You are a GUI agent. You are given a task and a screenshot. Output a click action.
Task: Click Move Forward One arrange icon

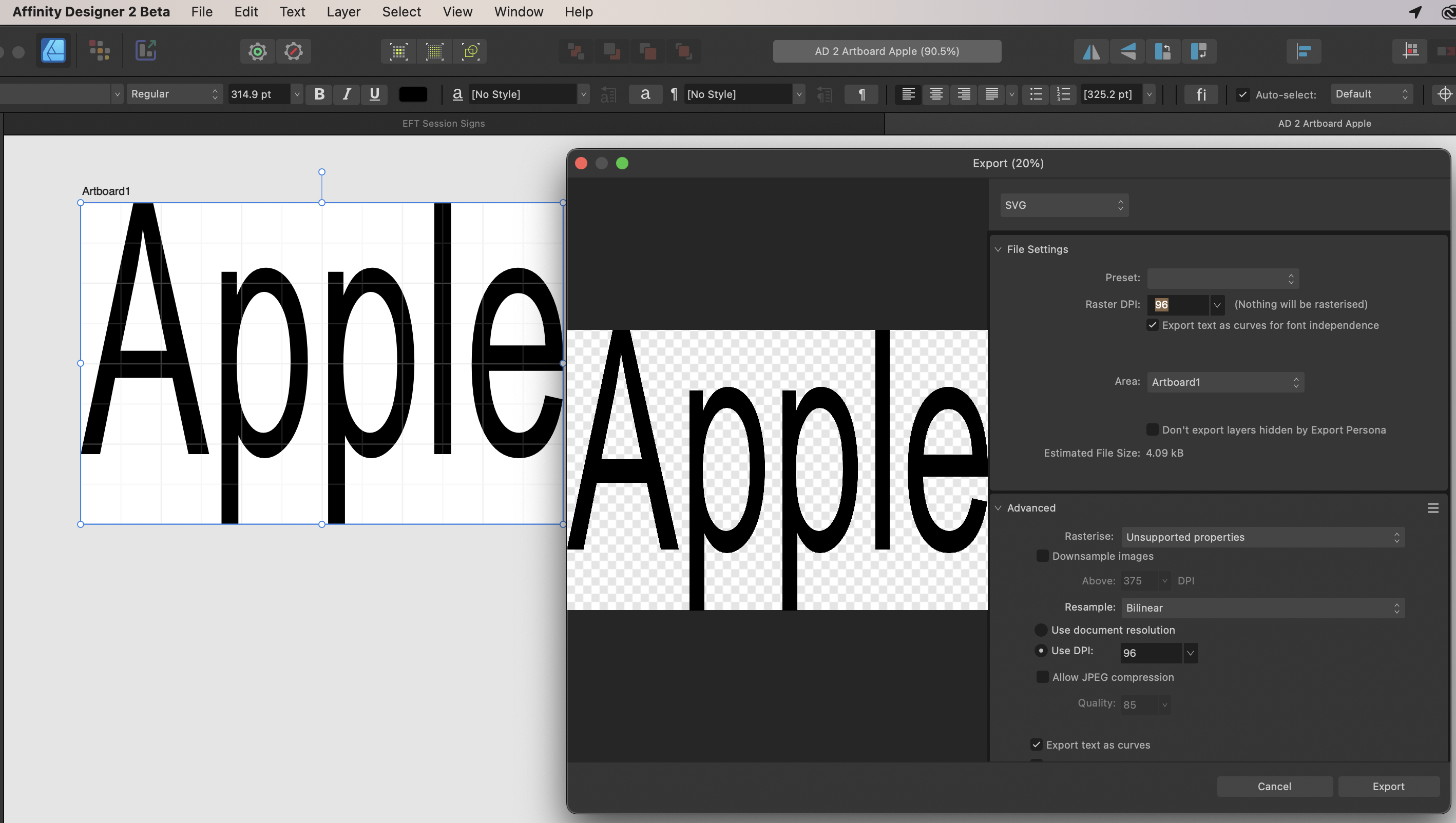(647, 51)
